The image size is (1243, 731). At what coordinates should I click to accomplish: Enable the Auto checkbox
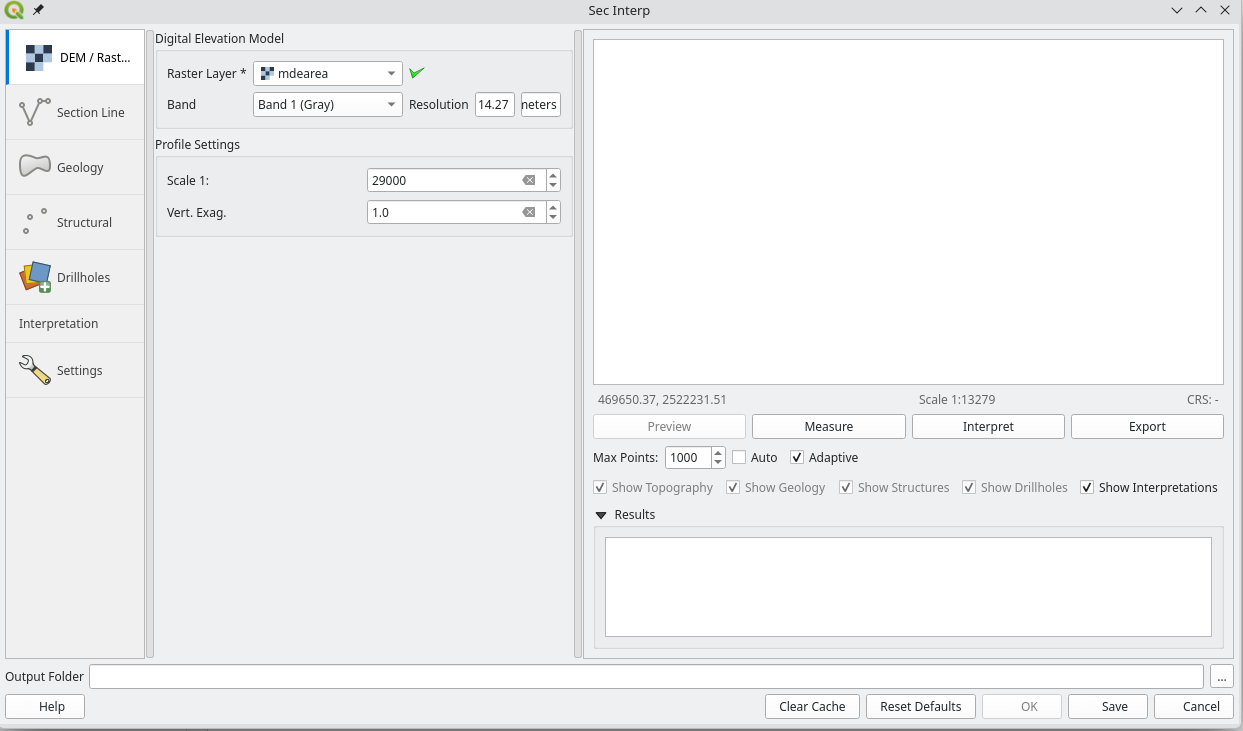click(739, 457)
